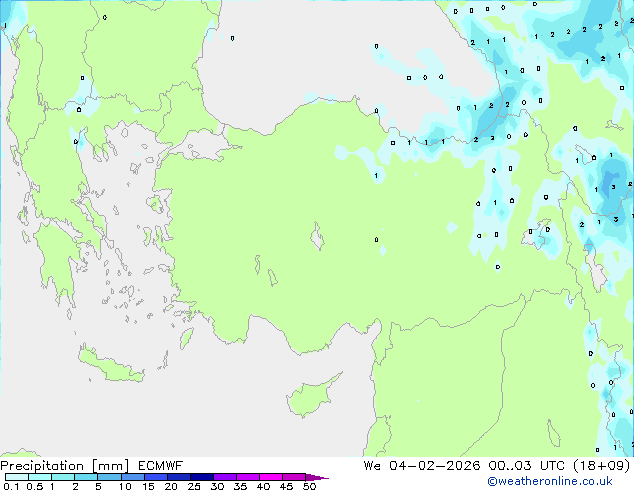This screenshot has width=634, height=490.
Task: Click the legend label "25"
Action: 194,486
